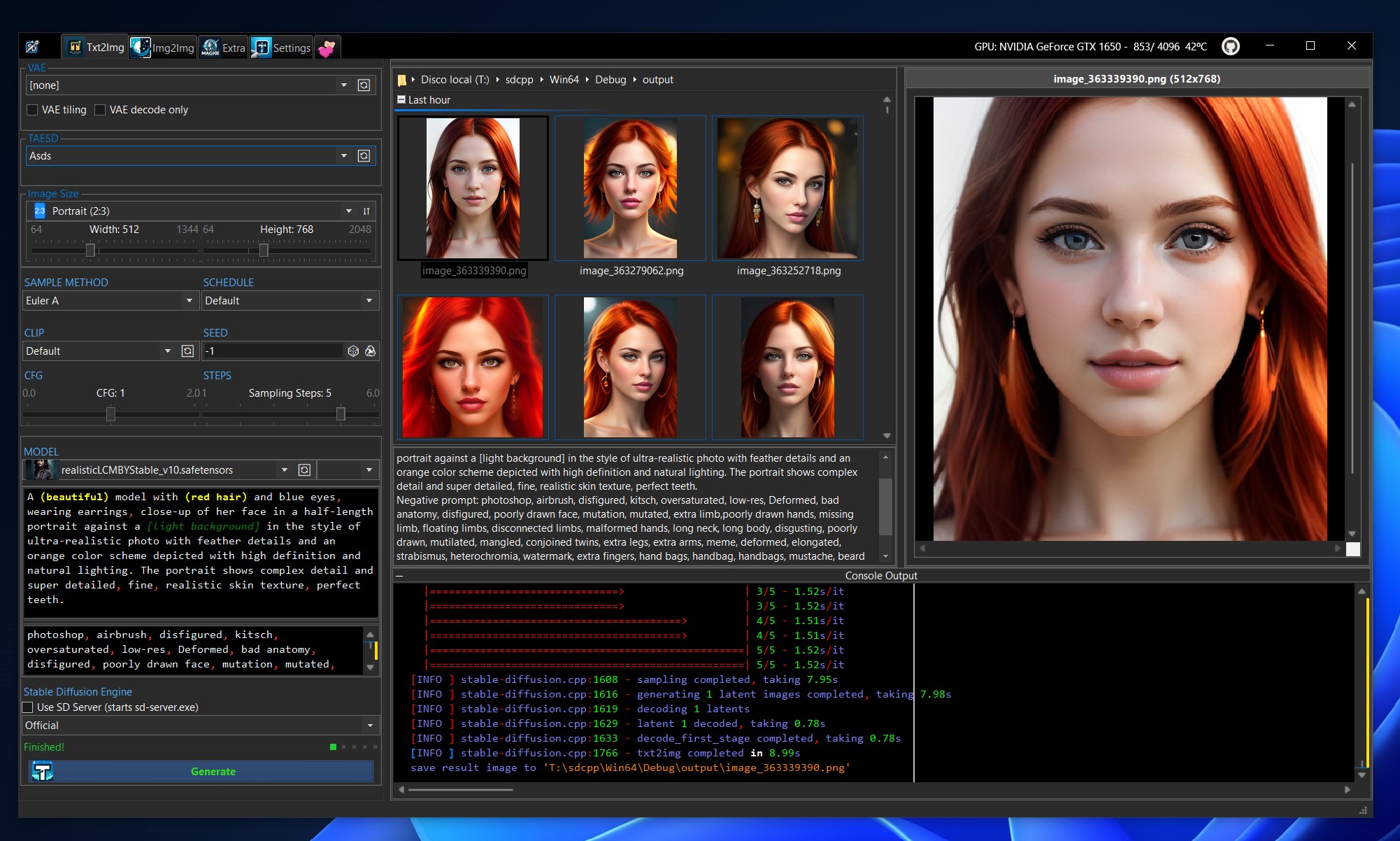Navigate to Win64 in the breadcrumb
Viewport: 1400px width, 841px height.
point(564,80)
